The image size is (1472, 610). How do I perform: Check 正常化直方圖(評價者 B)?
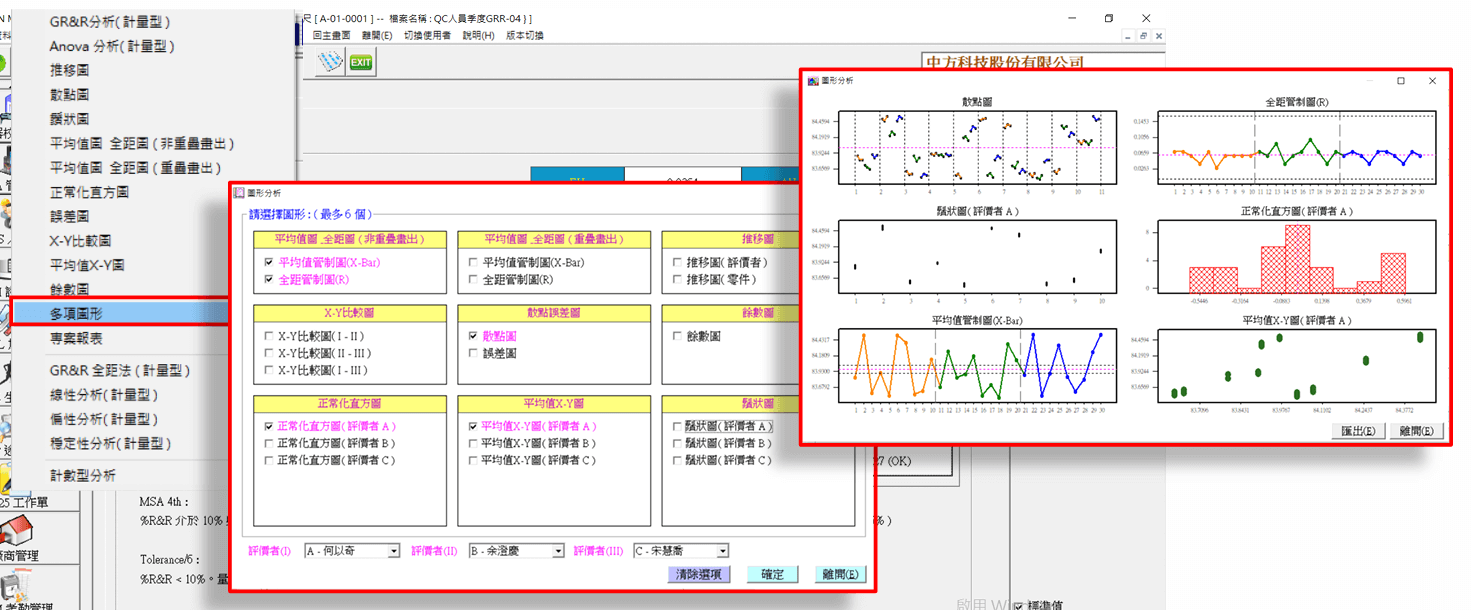[268, 443]
